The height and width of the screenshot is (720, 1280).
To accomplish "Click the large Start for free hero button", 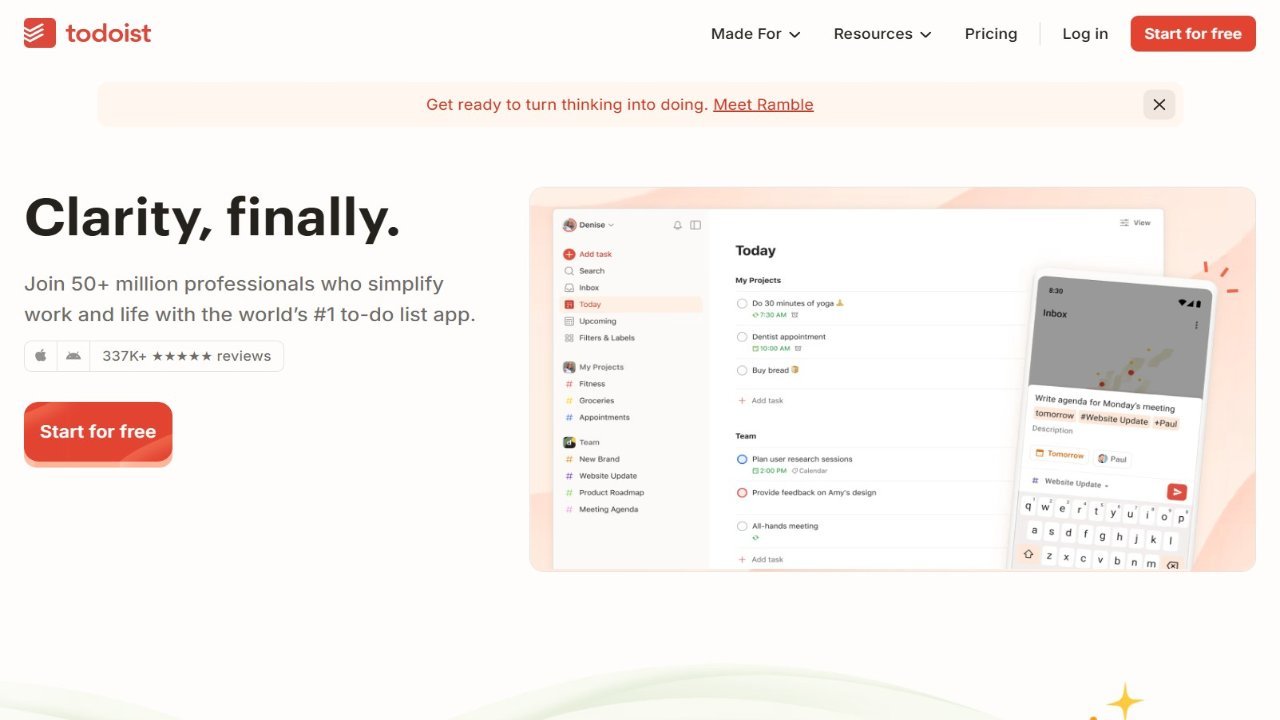I will point(98,432).
